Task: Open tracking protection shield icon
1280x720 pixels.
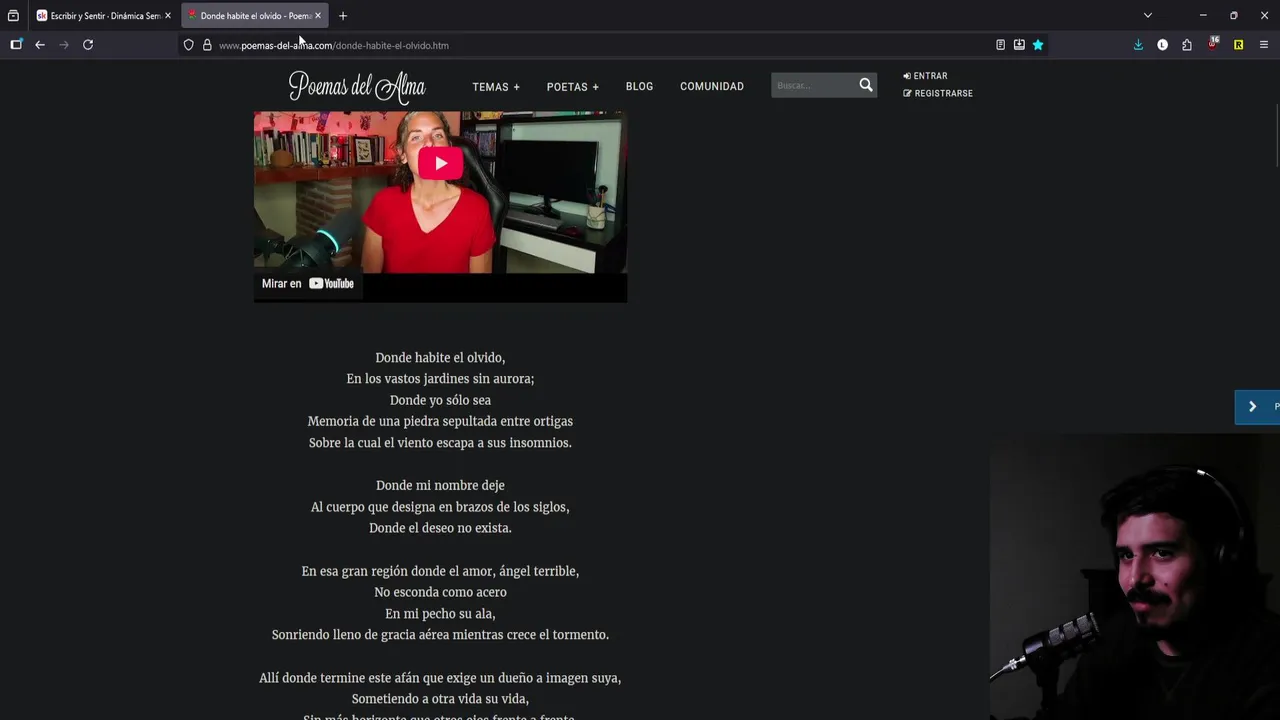Action: pyautogui.click(x=188, y=45)
